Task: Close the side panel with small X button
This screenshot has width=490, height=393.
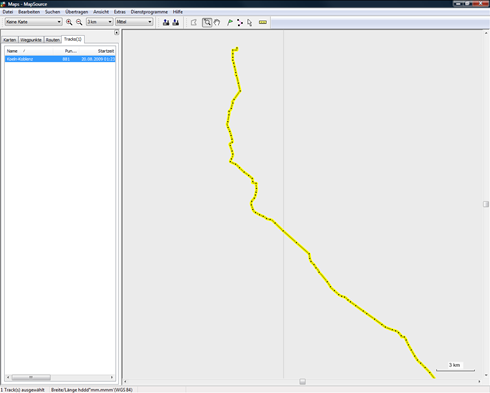Action: tap(116, 32)
